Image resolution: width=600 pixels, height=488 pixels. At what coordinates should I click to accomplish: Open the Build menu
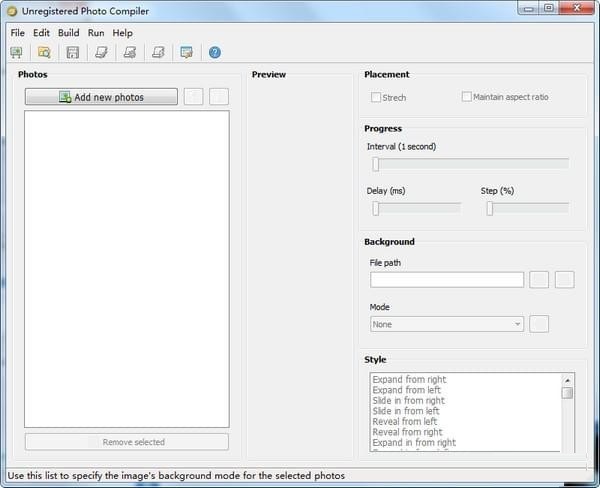tap(68, 33)
